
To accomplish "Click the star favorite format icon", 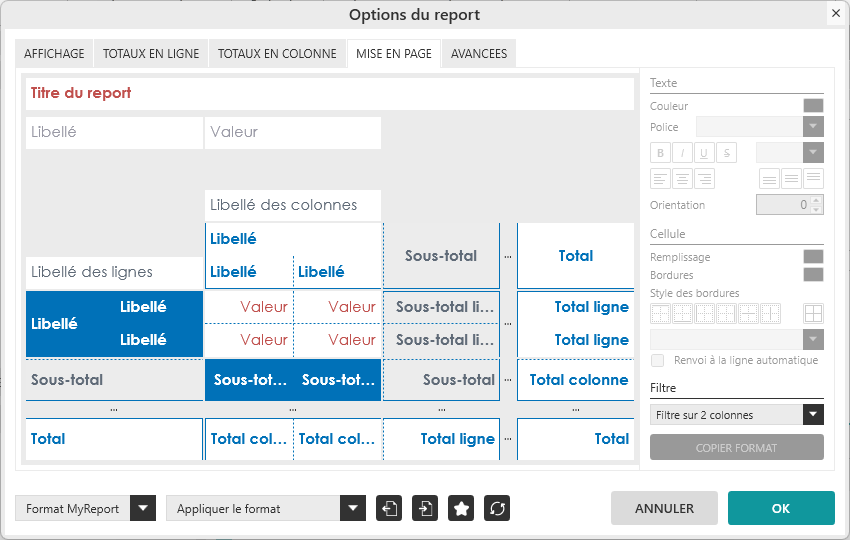I will (x=461, y=508).
